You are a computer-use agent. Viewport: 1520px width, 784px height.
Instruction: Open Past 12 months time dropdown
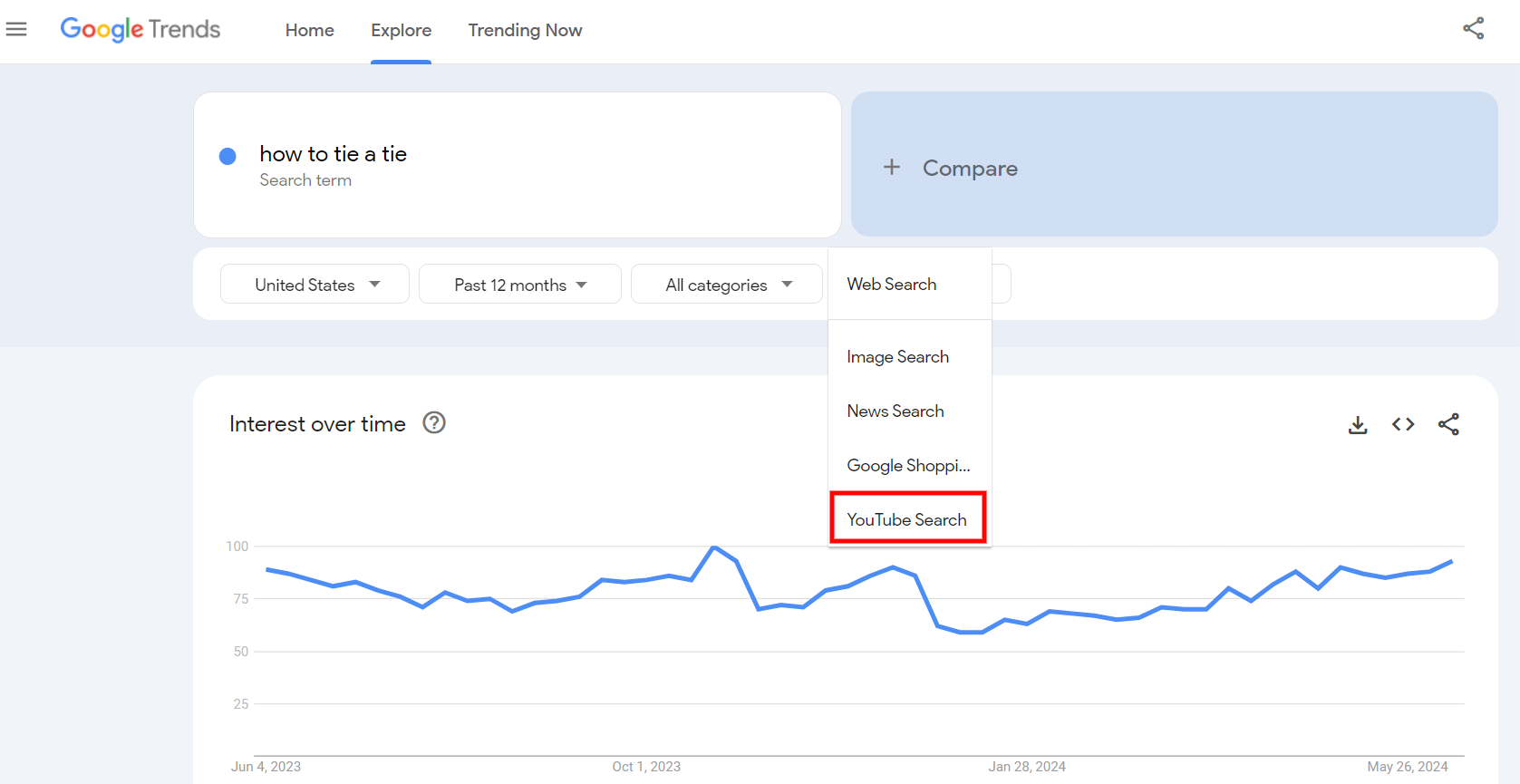(x=520, y=284)
